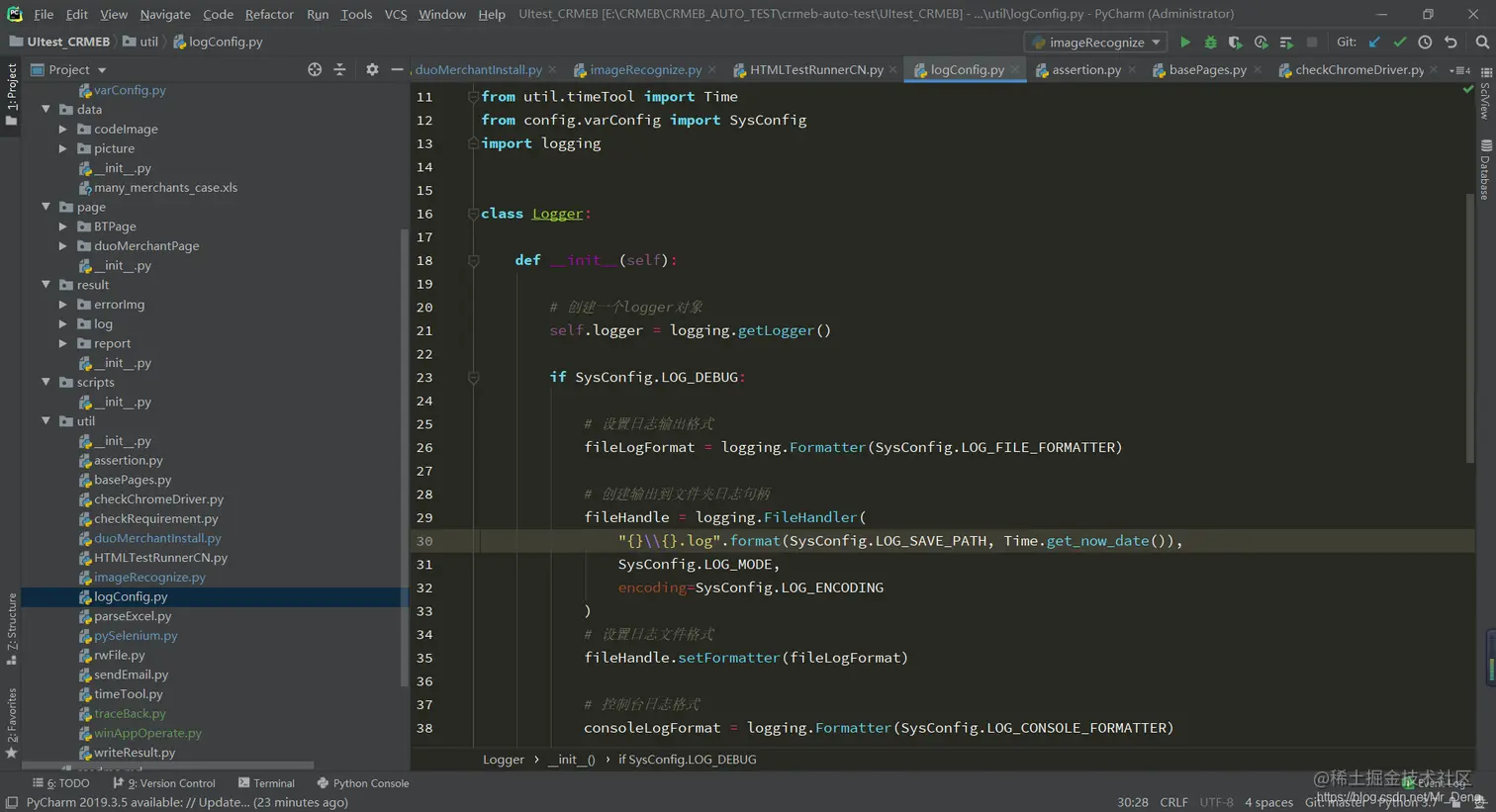Switch to basePages.py editor tab
This screenshot has width=1496, height=812.
coord(1206,70)
